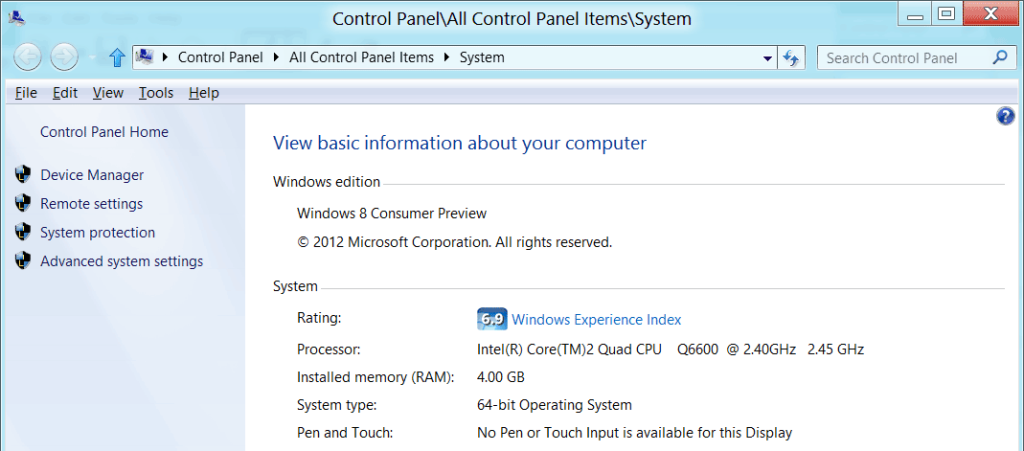
Task: Click System breadcrumb in address bar
Action: point(482,57)
